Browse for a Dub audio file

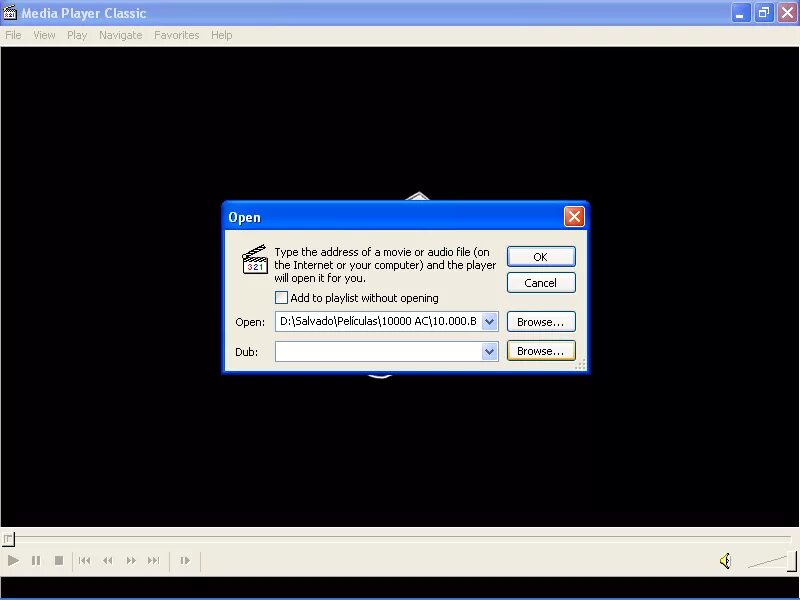[541, 351]
